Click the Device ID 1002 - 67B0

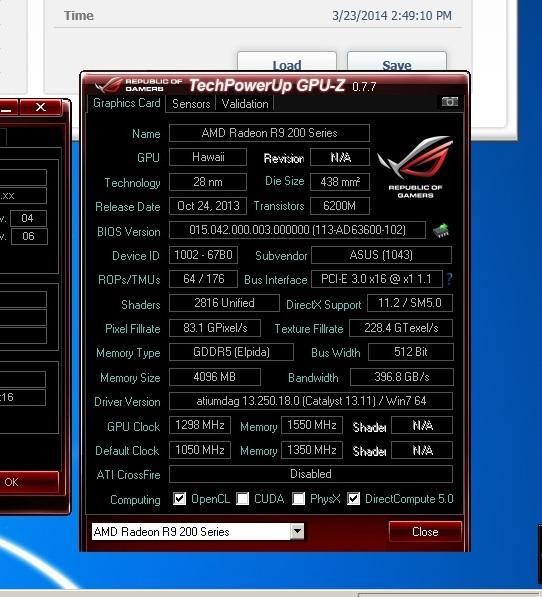coord(203,255)
